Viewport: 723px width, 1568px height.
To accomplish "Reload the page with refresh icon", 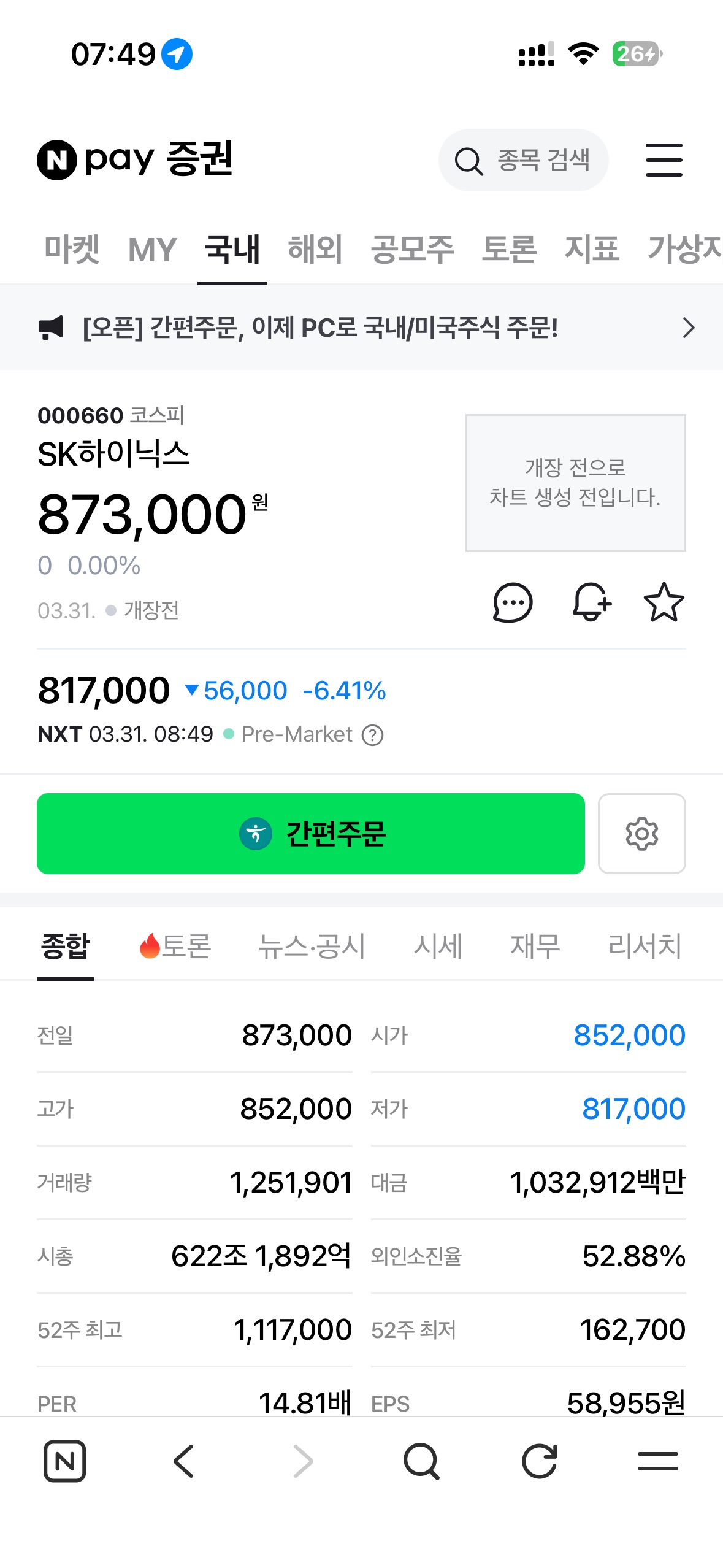I will coord(540,1461).
